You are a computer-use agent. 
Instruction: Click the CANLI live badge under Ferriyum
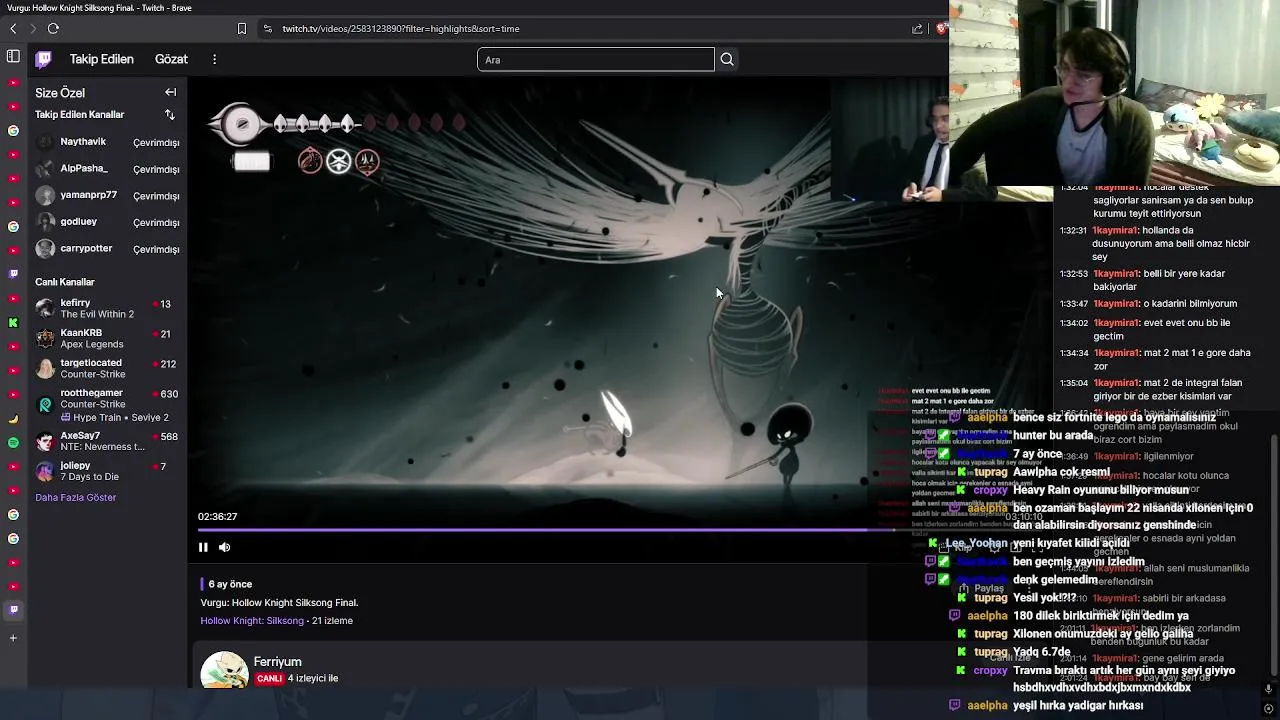(x=269, y=678)
